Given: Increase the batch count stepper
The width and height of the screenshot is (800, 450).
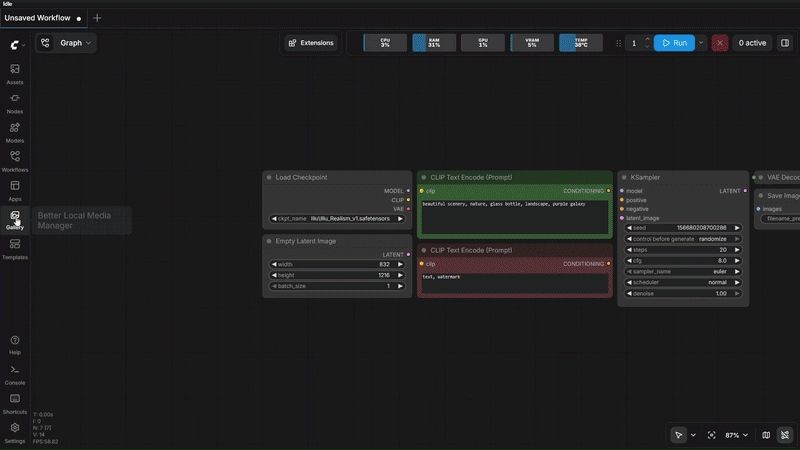Looking at the screenshot, I should point(647,39).
